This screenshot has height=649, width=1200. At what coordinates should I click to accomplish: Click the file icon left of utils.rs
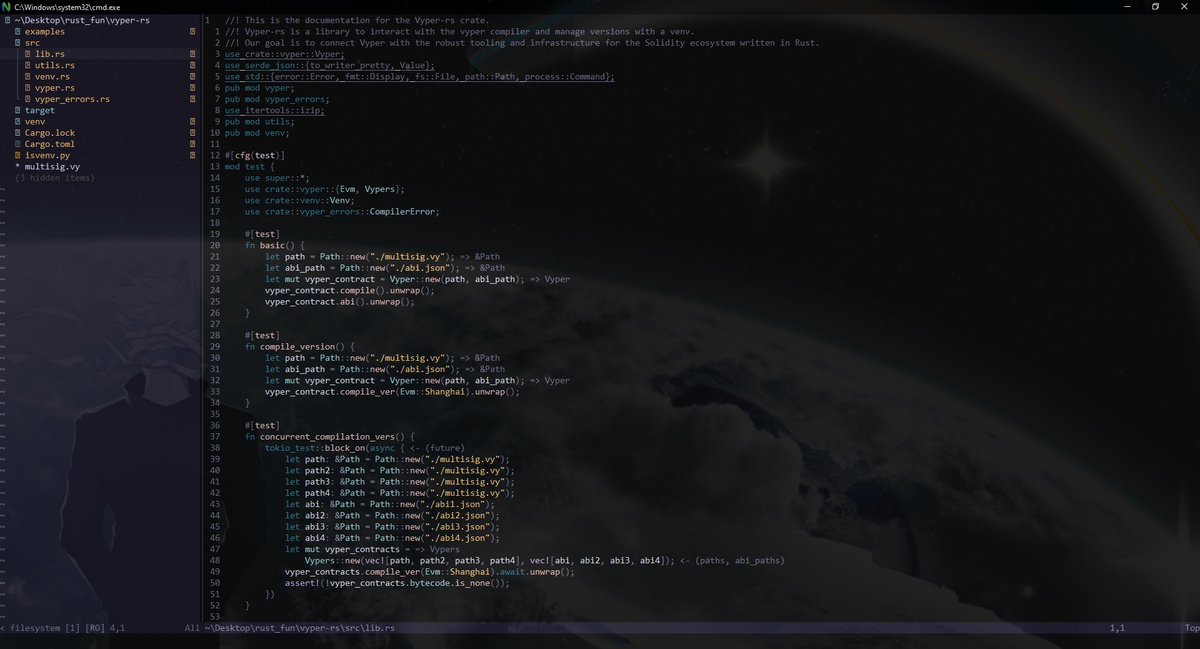point(28,65)
